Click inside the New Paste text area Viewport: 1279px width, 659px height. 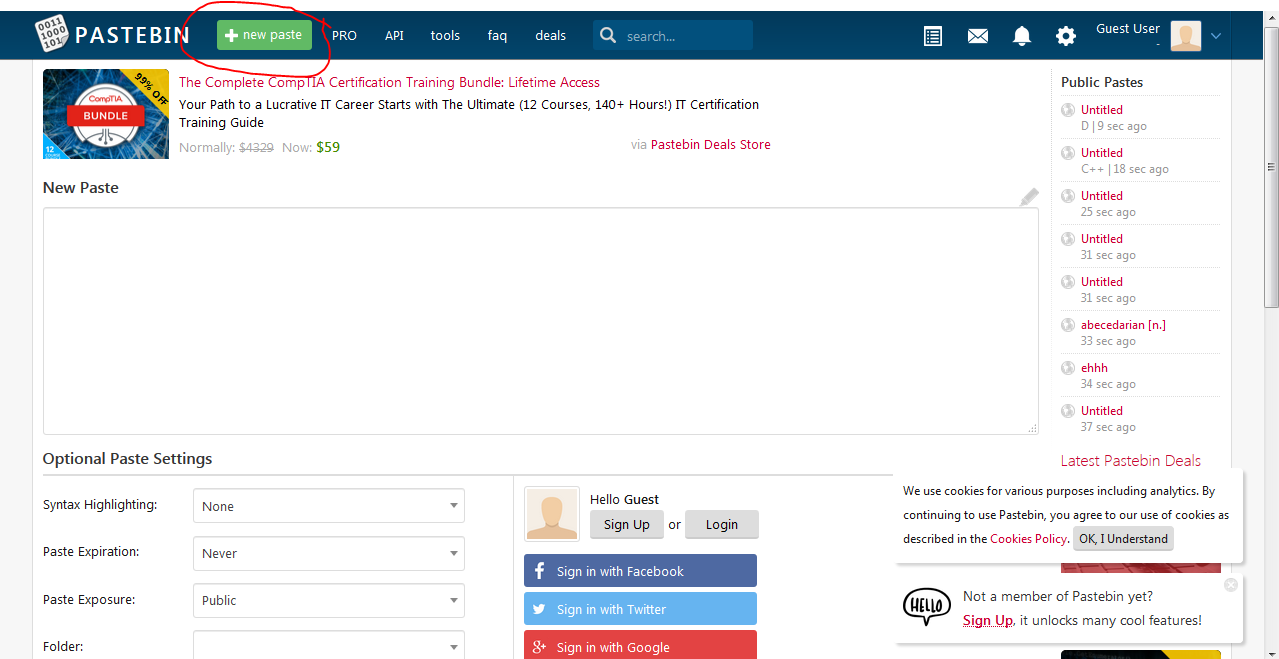540,321
